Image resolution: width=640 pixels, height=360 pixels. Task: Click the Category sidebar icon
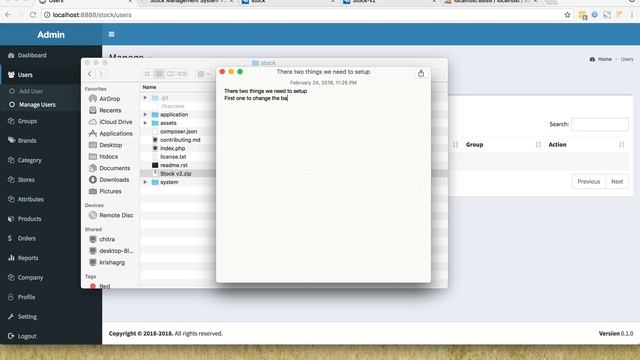click(x=11, y=160)
